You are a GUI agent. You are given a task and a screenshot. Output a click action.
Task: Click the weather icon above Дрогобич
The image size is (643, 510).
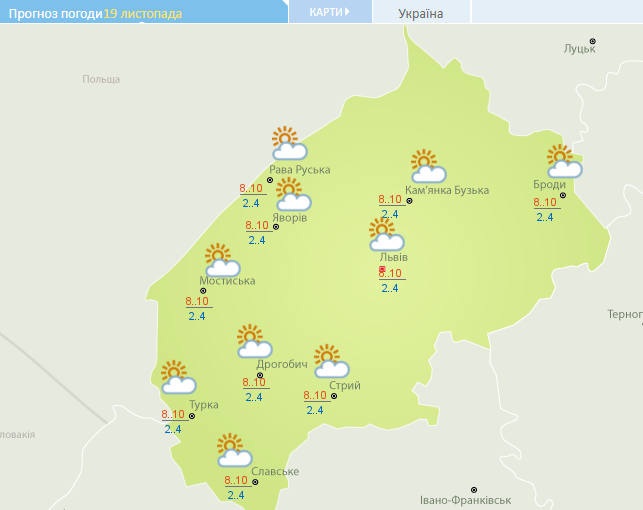[253, 341]
